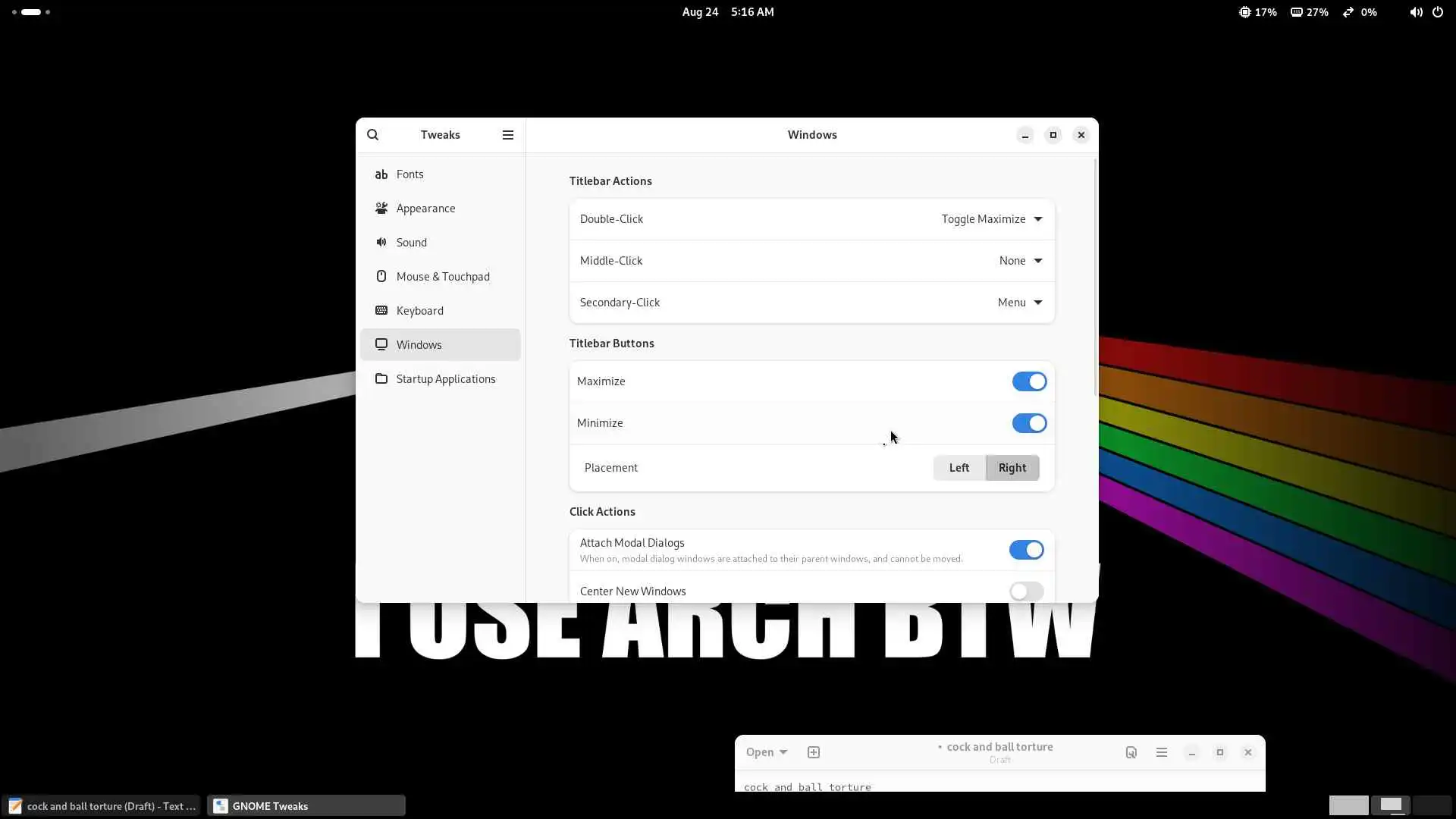Open the Text Editor hamburger menu

tap(1161, 752)
